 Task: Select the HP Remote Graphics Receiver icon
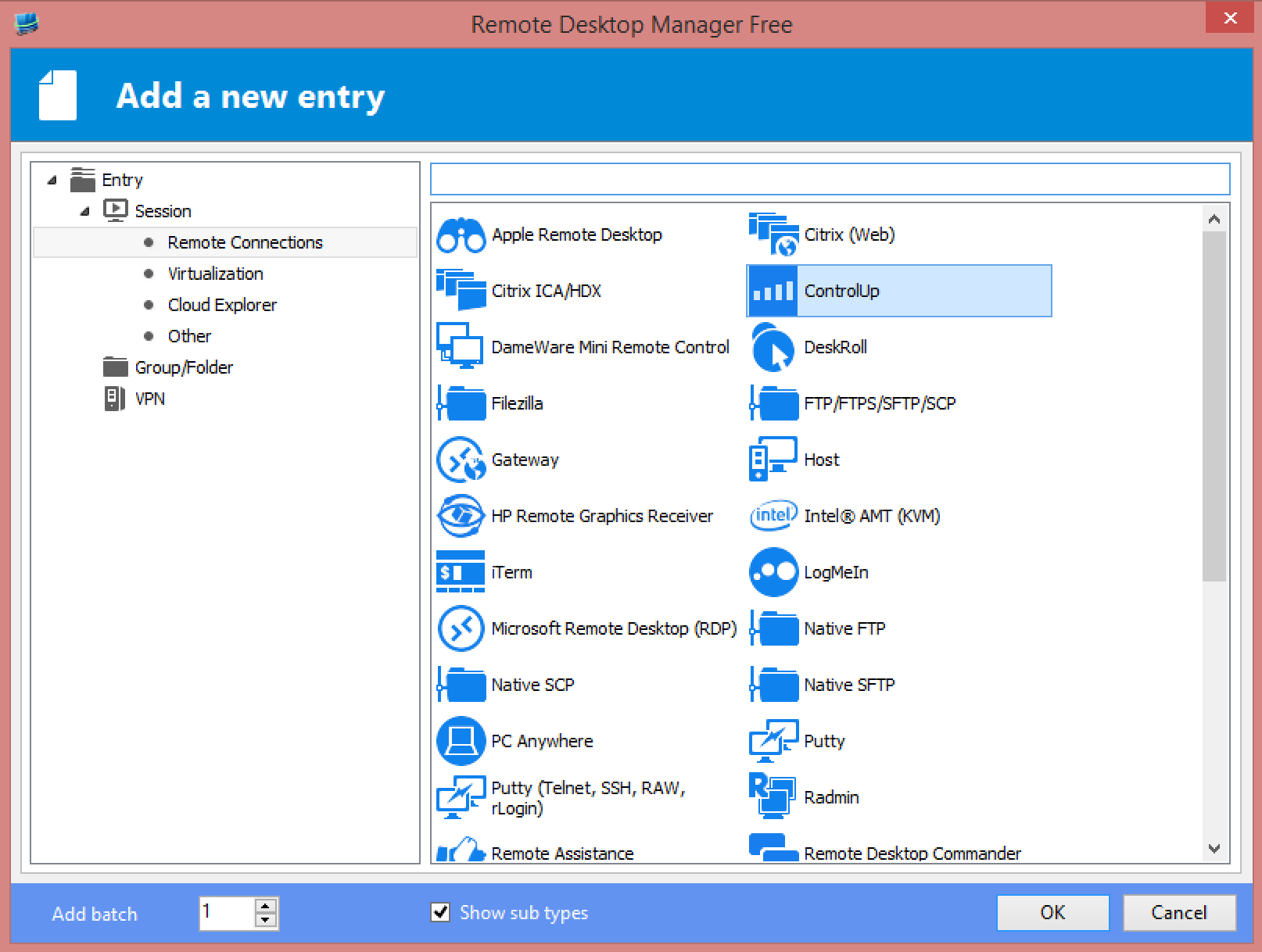[461, 516]
